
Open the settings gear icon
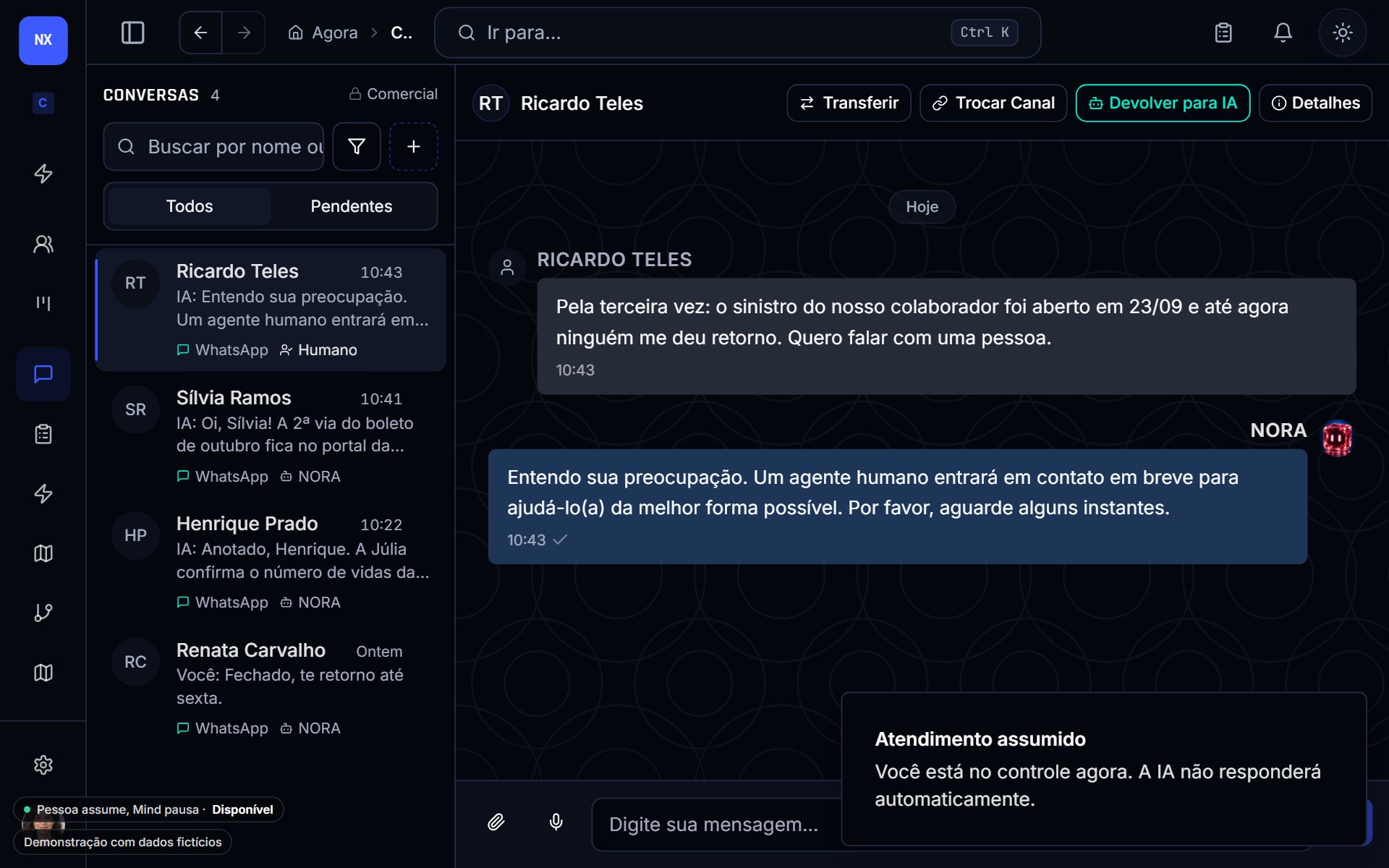[43, 765]
